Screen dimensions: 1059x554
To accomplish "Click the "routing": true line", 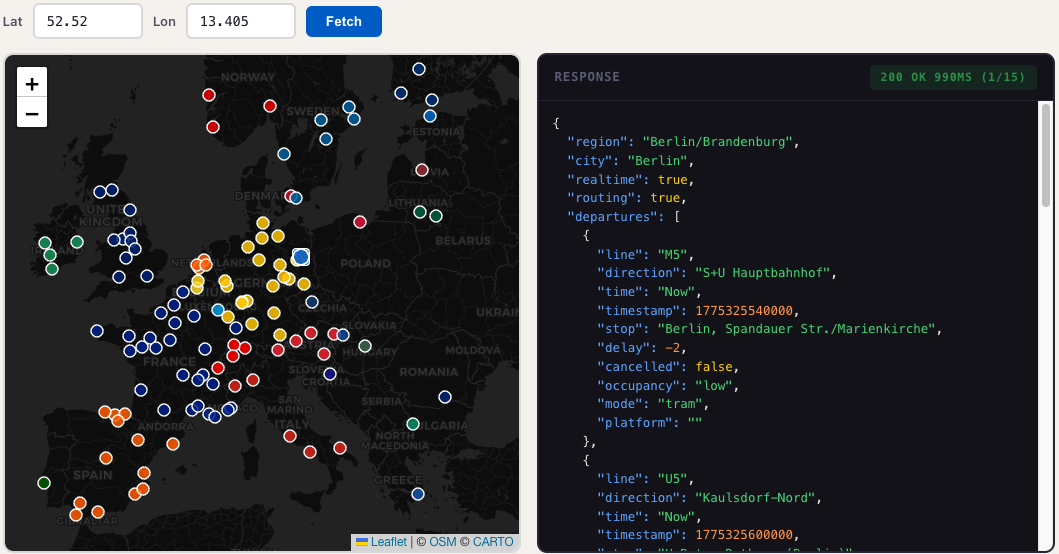I will pos(627,198).
